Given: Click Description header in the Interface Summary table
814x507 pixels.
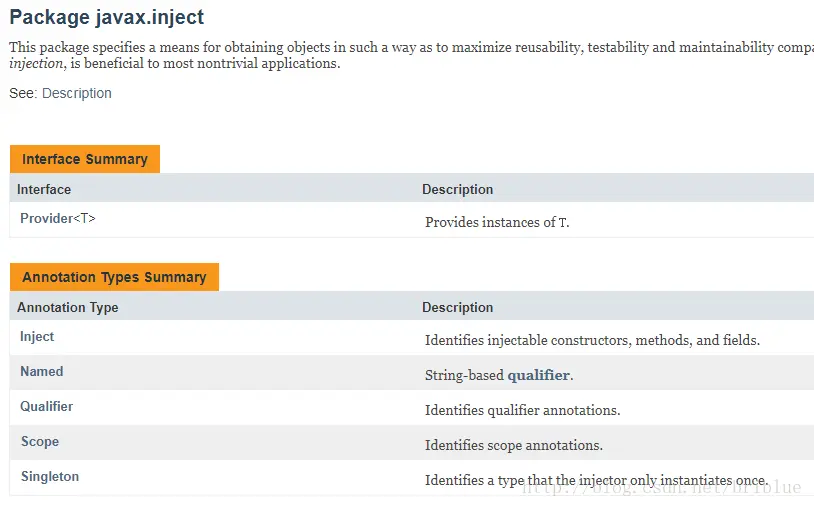Looking at the screenshot, I should point(457,189).
